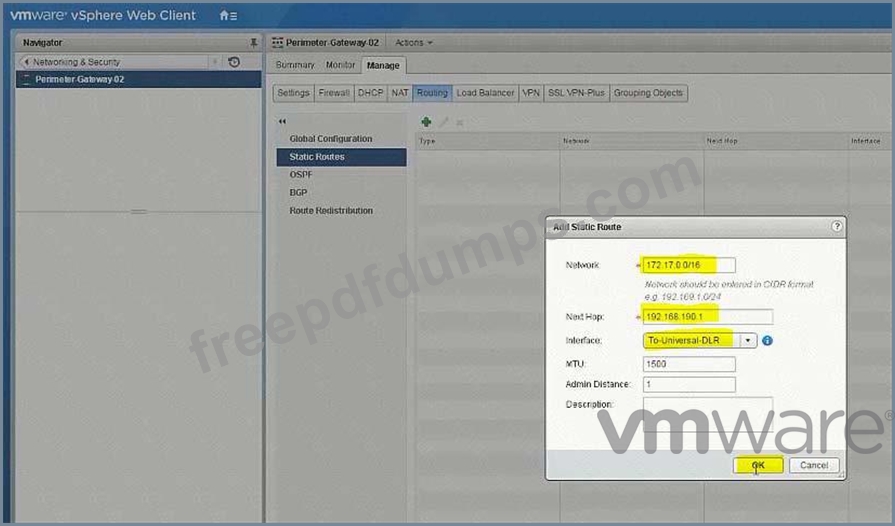Viewport: 895px width, 526px height.
Task: Open the Routing sub-tab
Action: [x=432, y=93]
